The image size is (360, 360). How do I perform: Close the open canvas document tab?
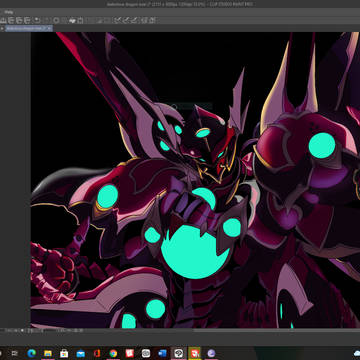point(49,28)
